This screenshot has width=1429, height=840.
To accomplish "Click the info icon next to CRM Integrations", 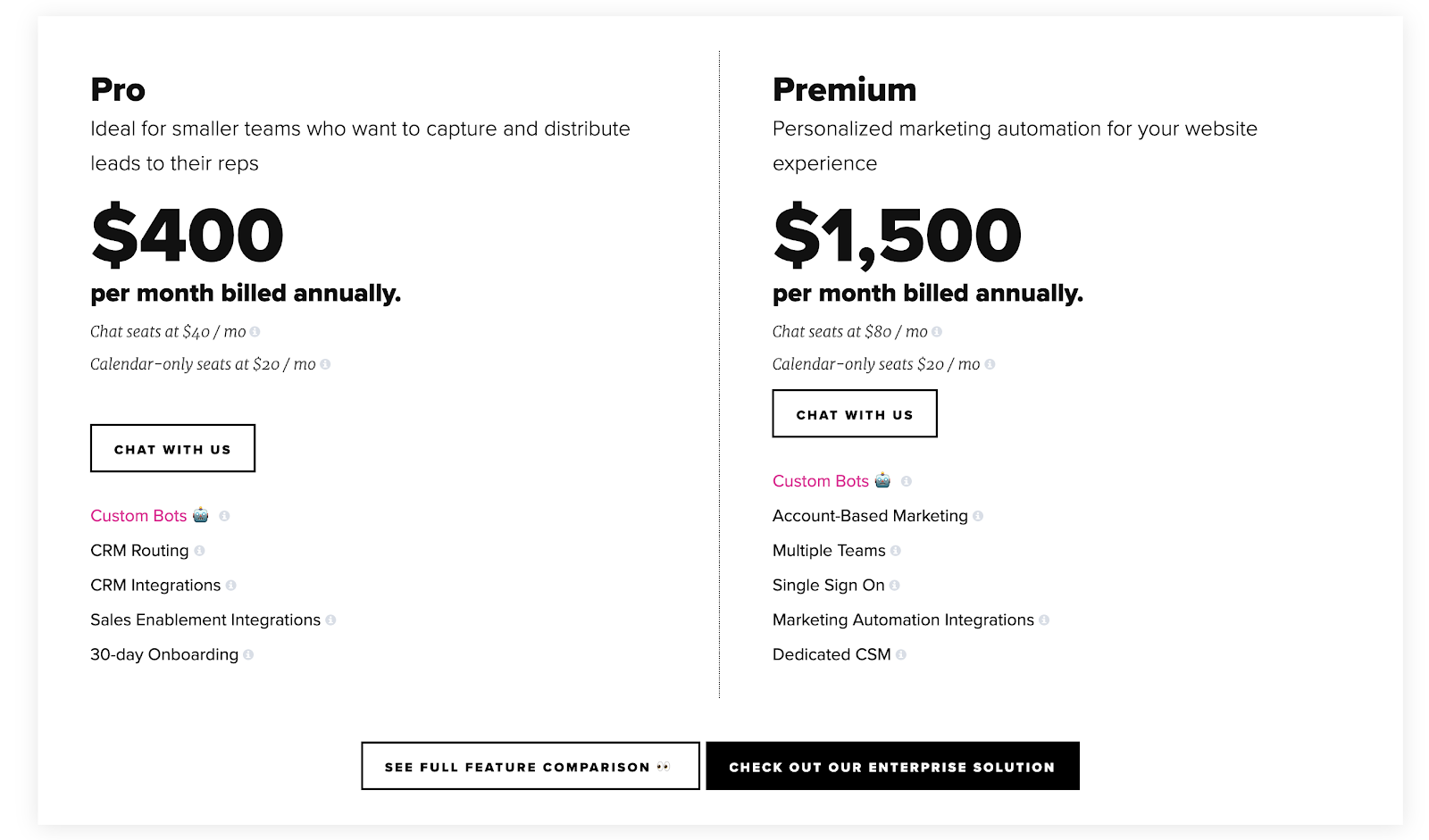I will tap(231, 586).
